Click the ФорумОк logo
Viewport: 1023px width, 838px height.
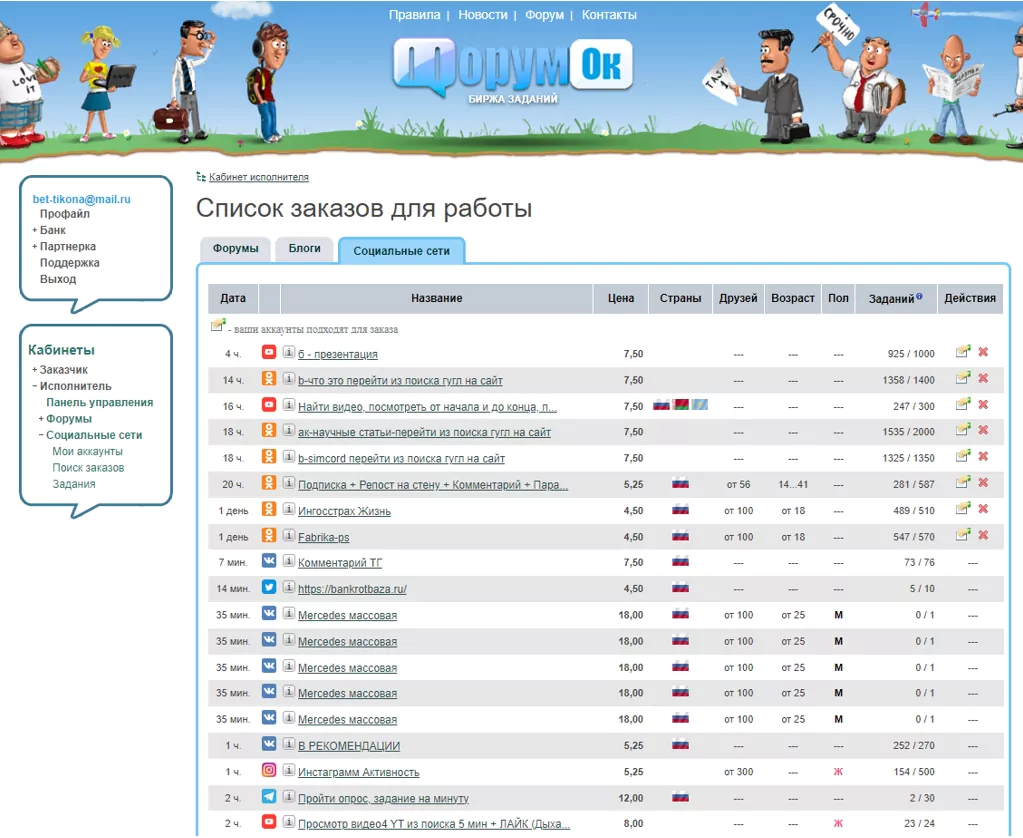pyautogui.click(x=513, y=70)
